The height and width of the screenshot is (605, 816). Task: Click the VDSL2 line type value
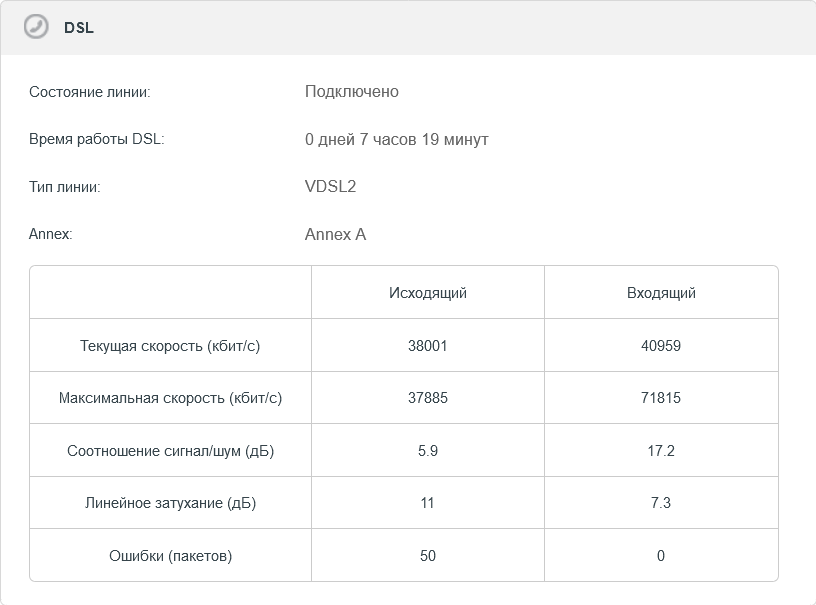coord(331,187)
